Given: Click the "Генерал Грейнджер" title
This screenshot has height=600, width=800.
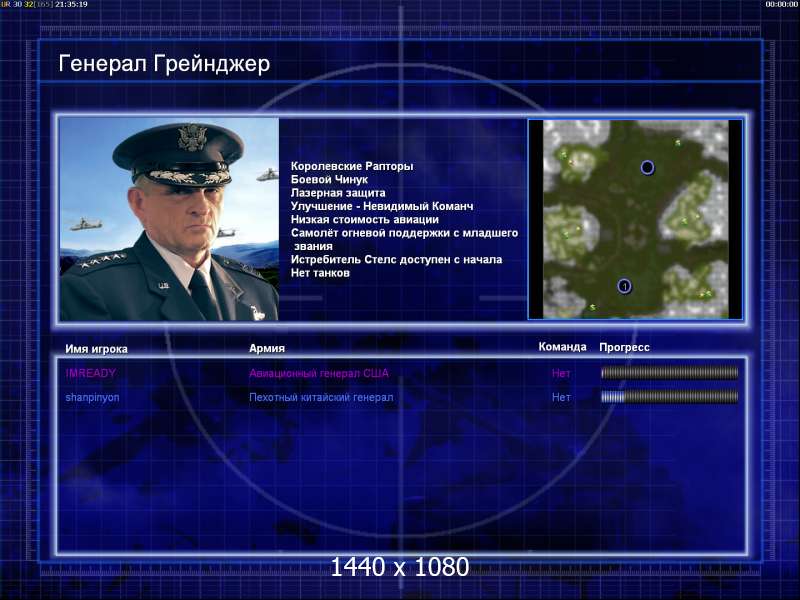Looking at the screenshot, I should pos(164,64).
